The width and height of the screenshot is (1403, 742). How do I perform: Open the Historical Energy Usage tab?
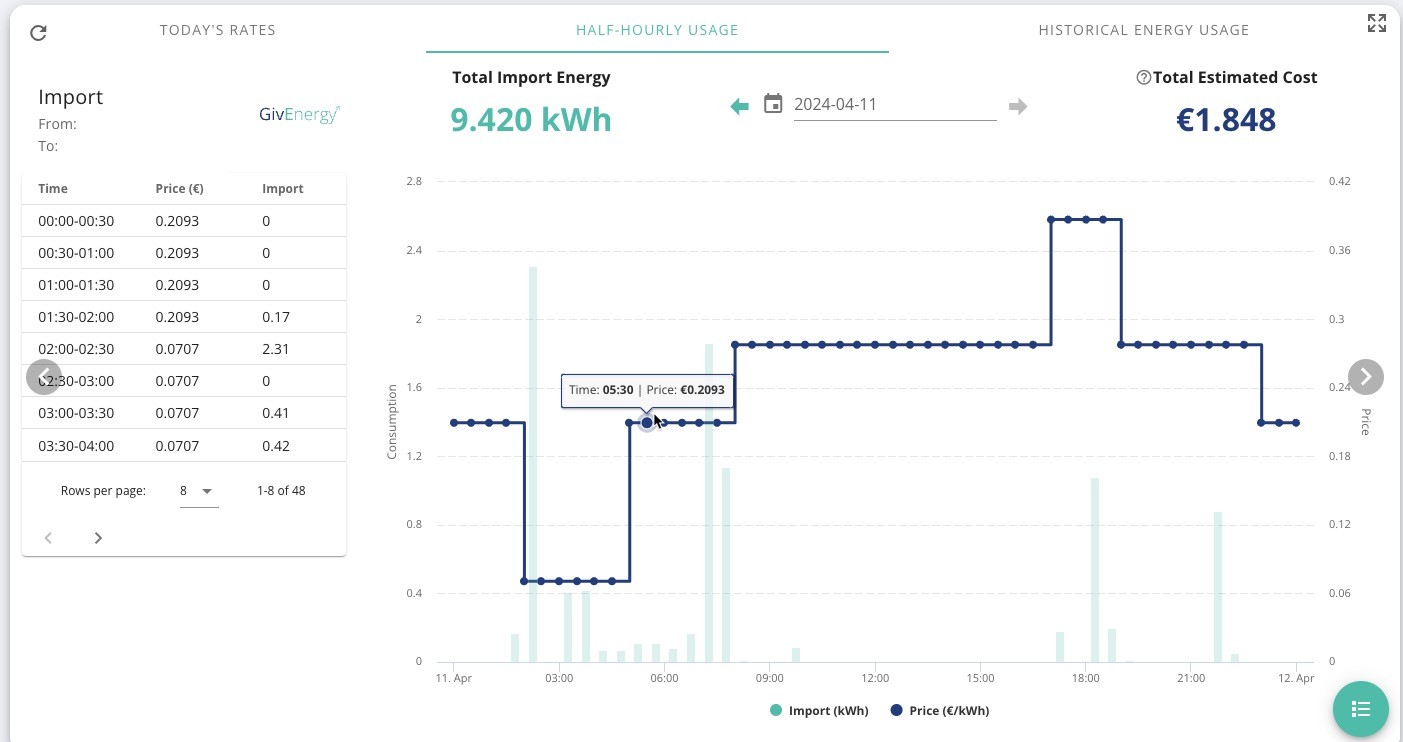[1144, 30]
